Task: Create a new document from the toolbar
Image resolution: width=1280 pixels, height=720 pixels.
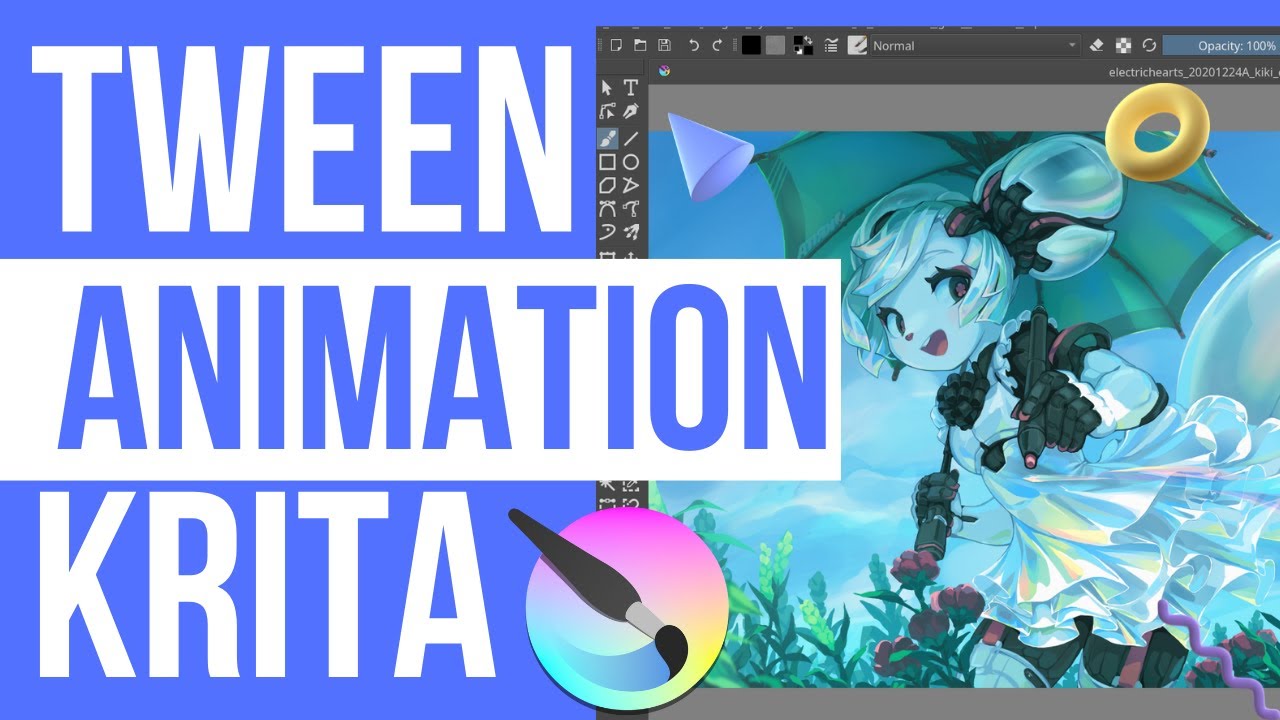Action: pyautogui.click(x=616, y=45)
